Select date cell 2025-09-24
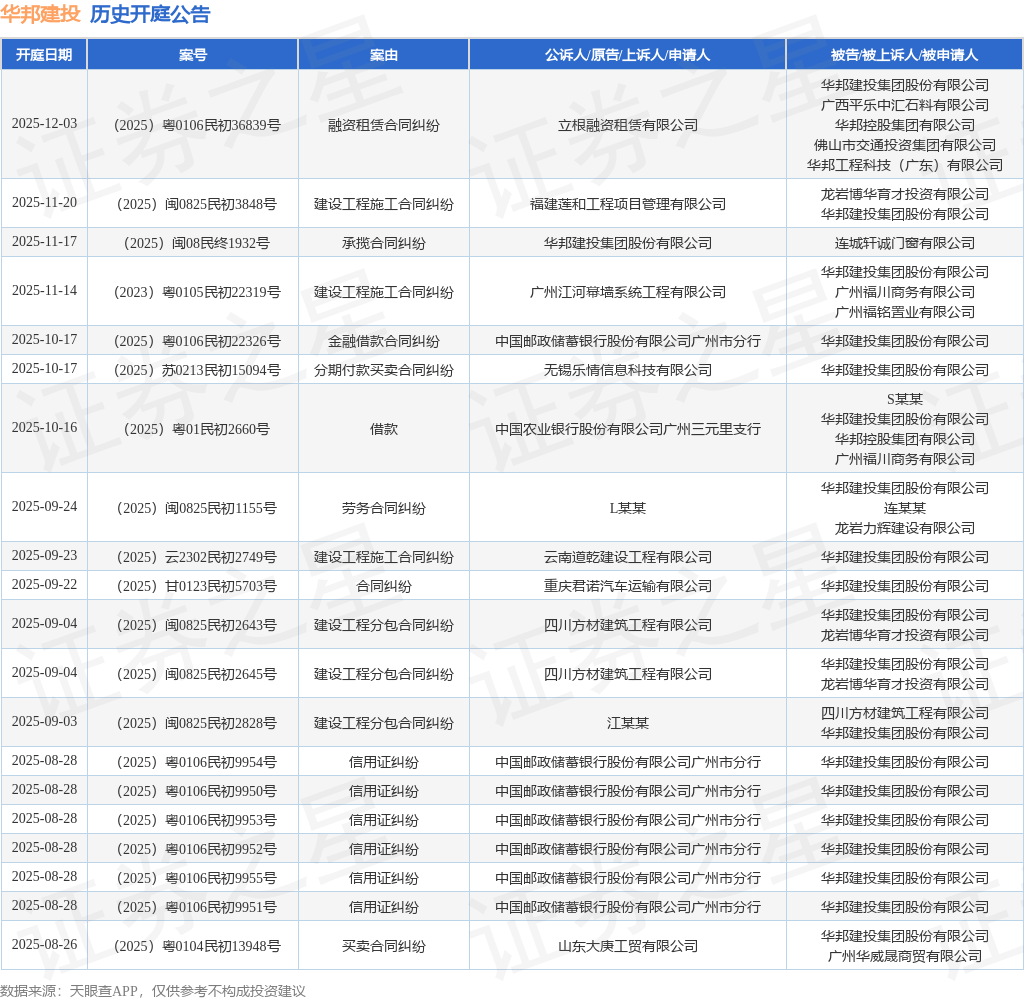This screenshot has height=1000, width=1024. point(44,507)
